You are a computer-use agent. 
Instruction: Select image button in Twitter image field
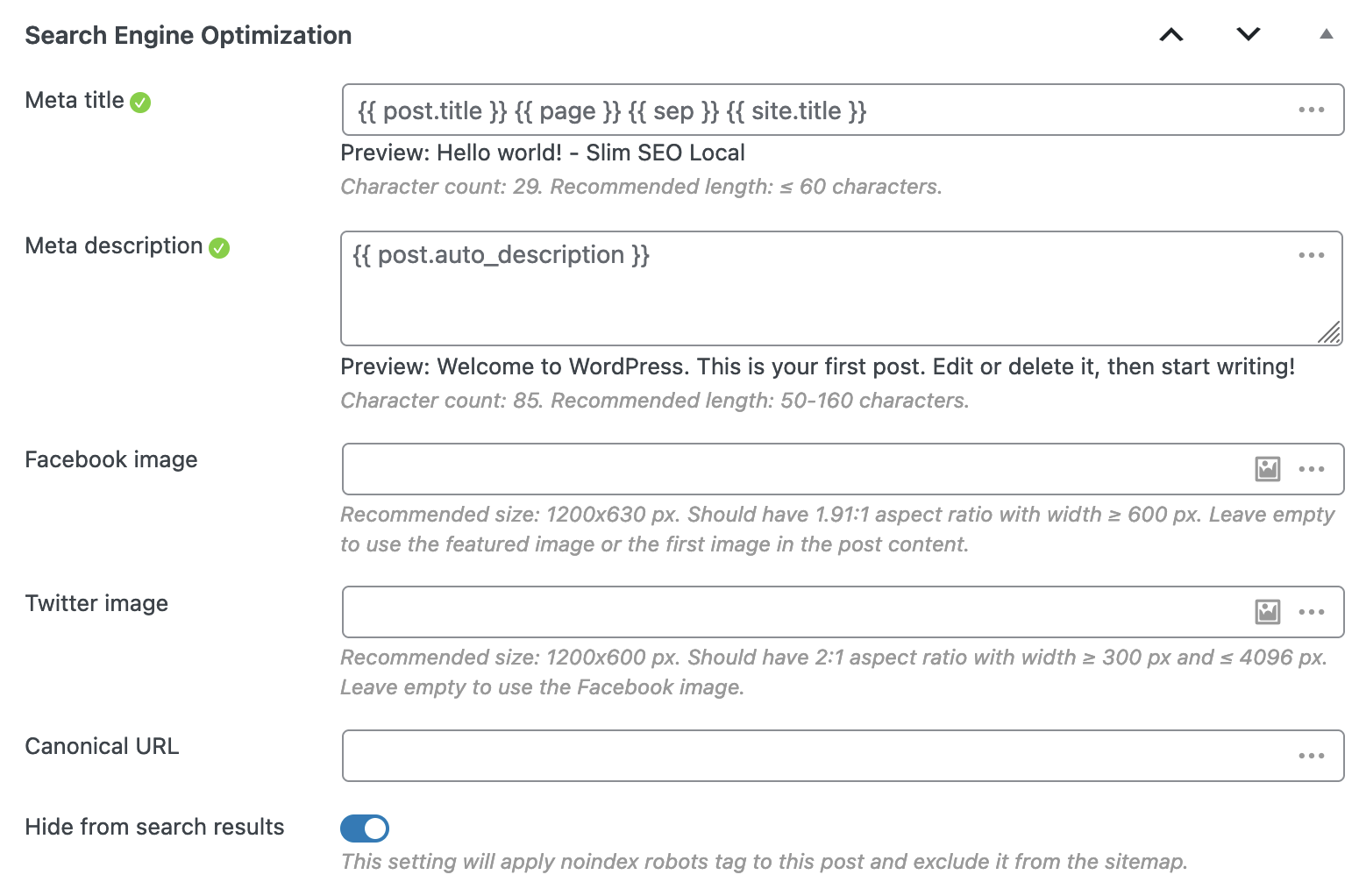tap(1267, 612)
